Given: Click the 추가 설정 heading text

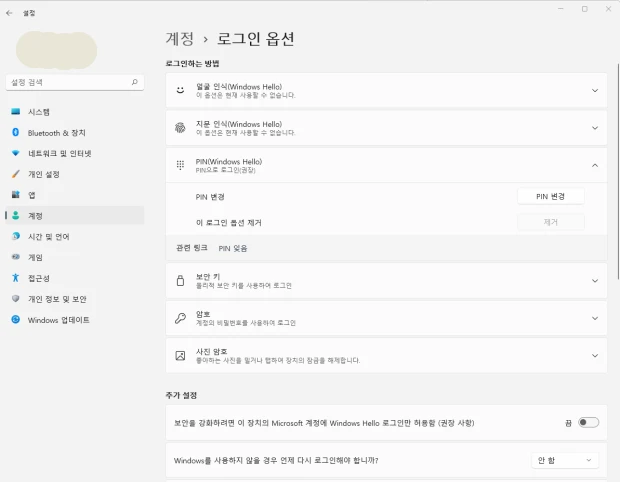Looking at the screenshot, I should click(x=181, y=395).
